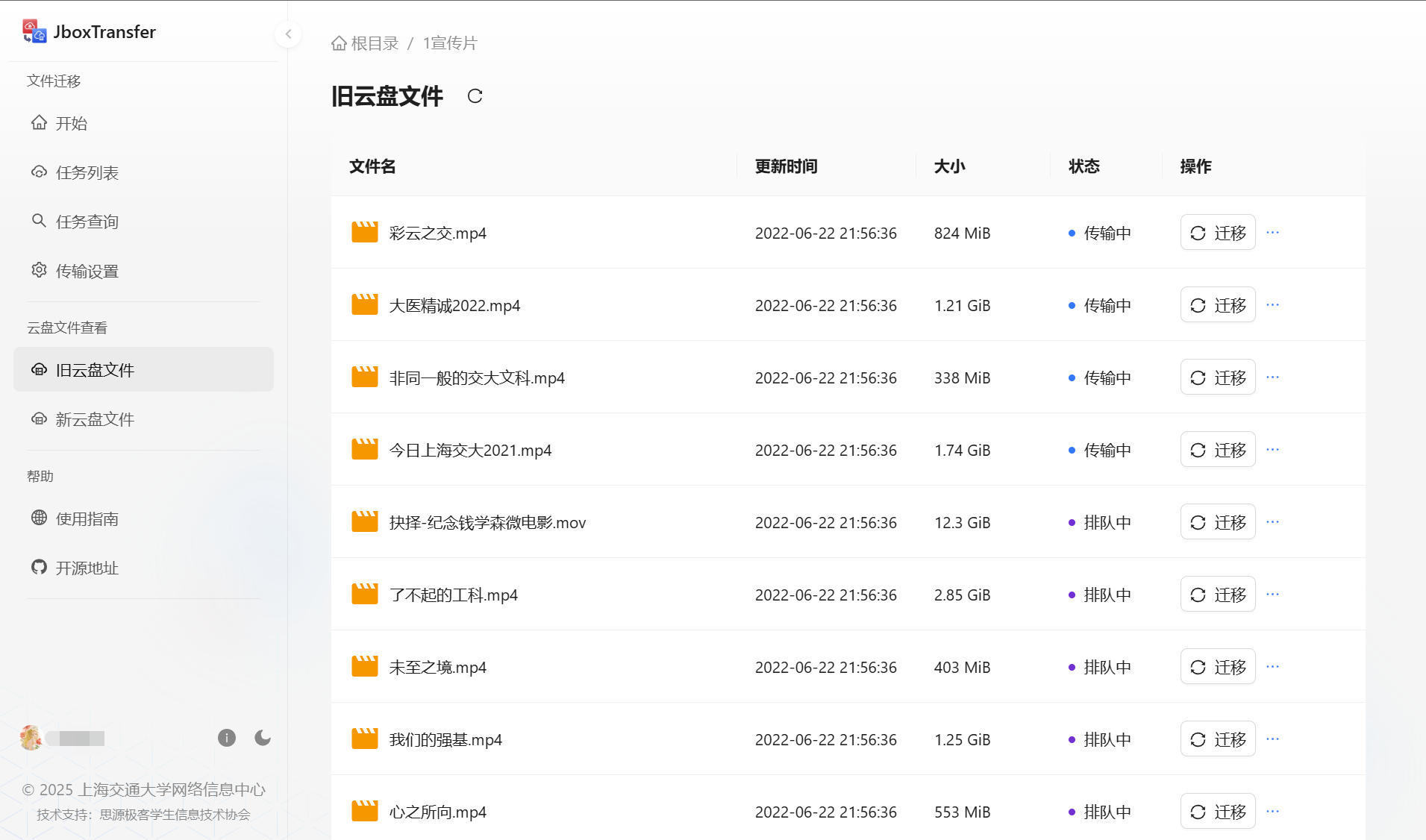This screenshot has width=1426, height=840.
Task: Open the 使用指南 user guide
Action: [143, 518]
